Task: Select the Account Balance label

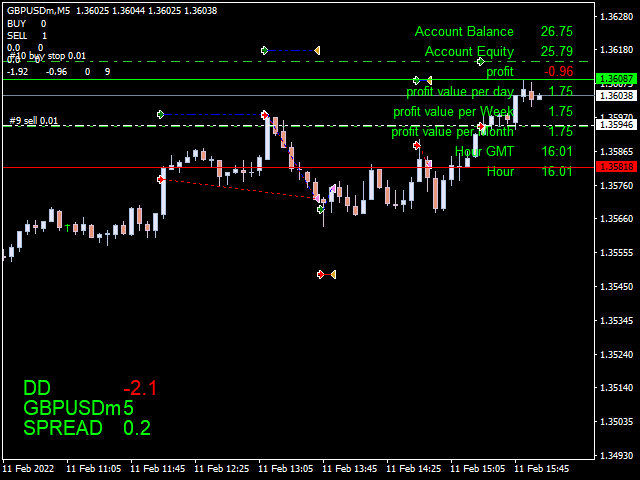Action: click(x=464, y=31)
